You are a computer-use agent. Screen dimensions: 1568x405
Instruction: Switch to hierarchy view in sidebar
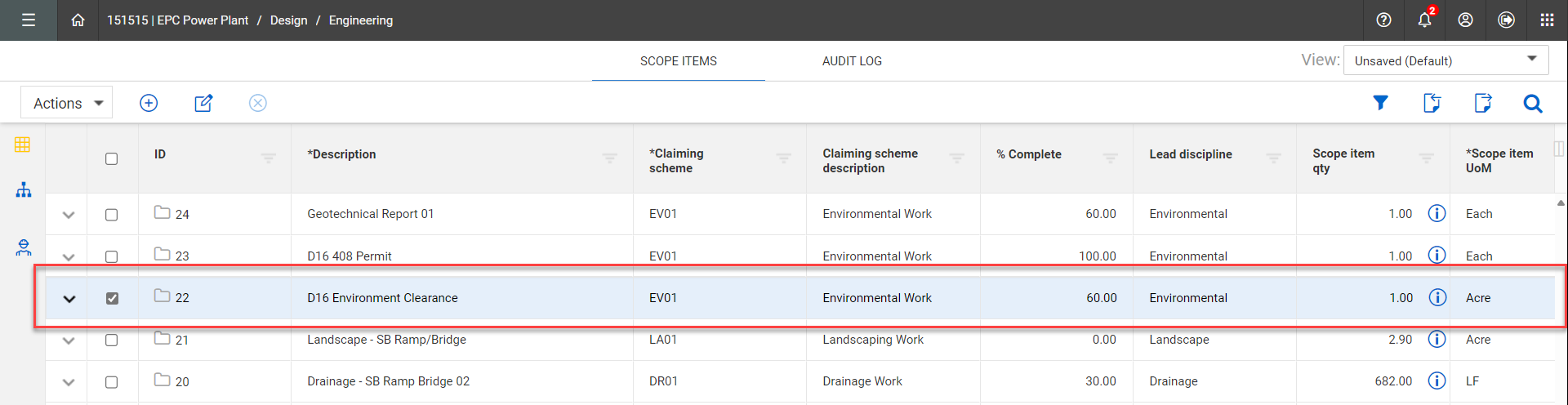24,190
